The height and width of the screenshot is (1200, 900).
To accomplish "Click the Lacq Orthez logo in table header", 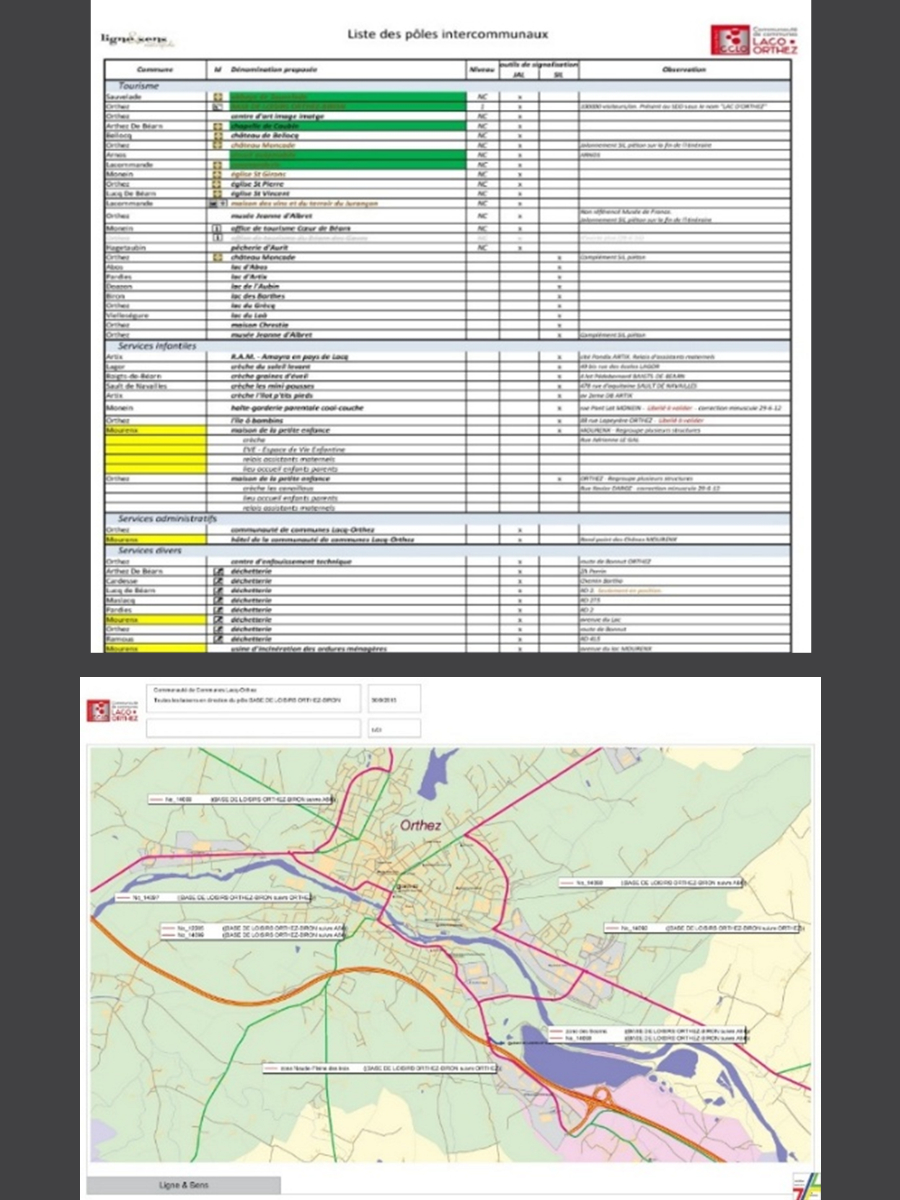I will click(x=760, y=39).
